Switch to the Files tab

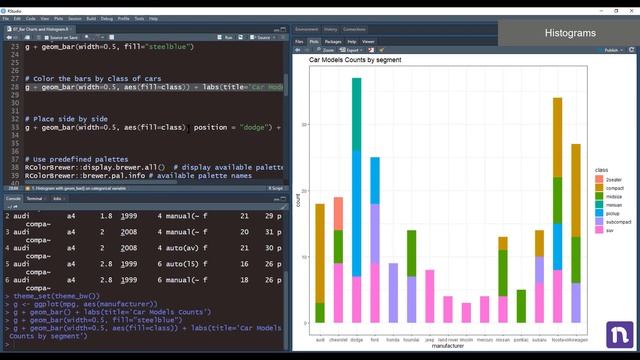(299, 42)
